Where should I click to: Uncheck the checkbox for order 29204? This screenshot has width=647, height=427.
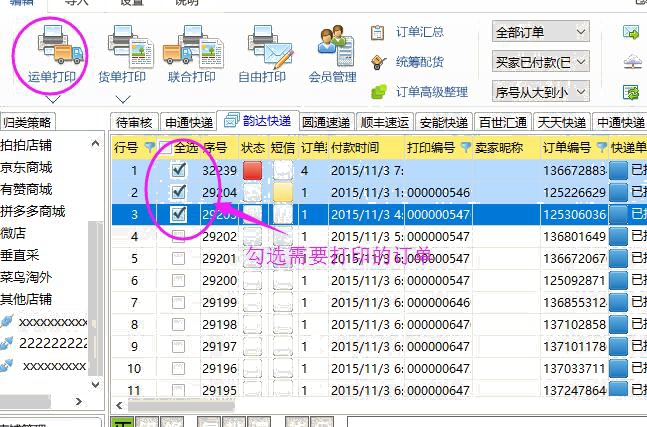[x=179, y=192]
